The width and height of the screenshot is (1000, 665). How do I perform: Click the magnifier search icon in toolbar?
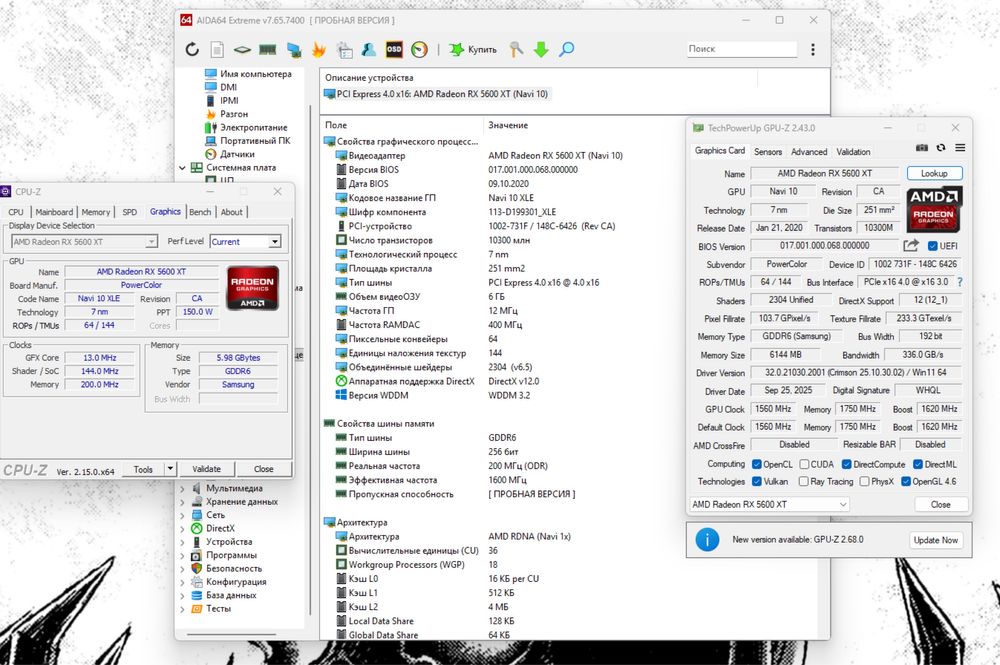566,49
